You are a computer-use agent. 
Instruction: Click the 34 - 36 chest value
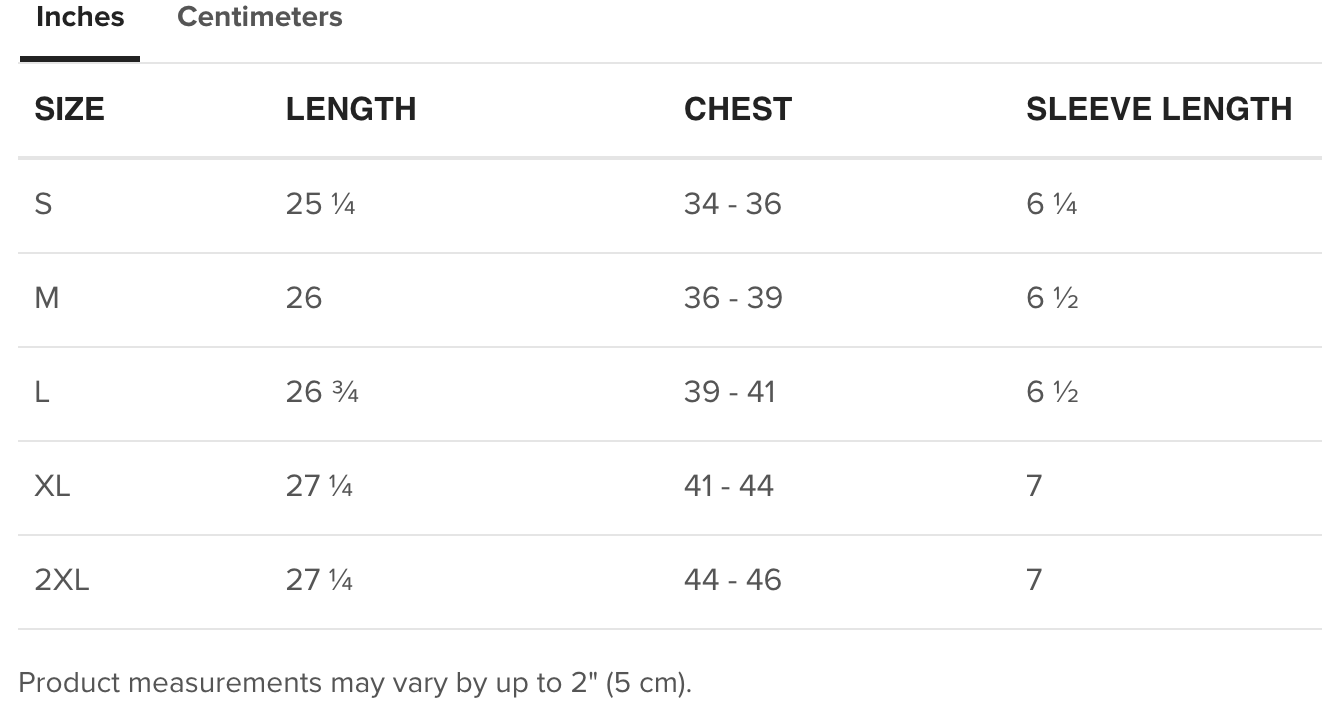point(733,204)
